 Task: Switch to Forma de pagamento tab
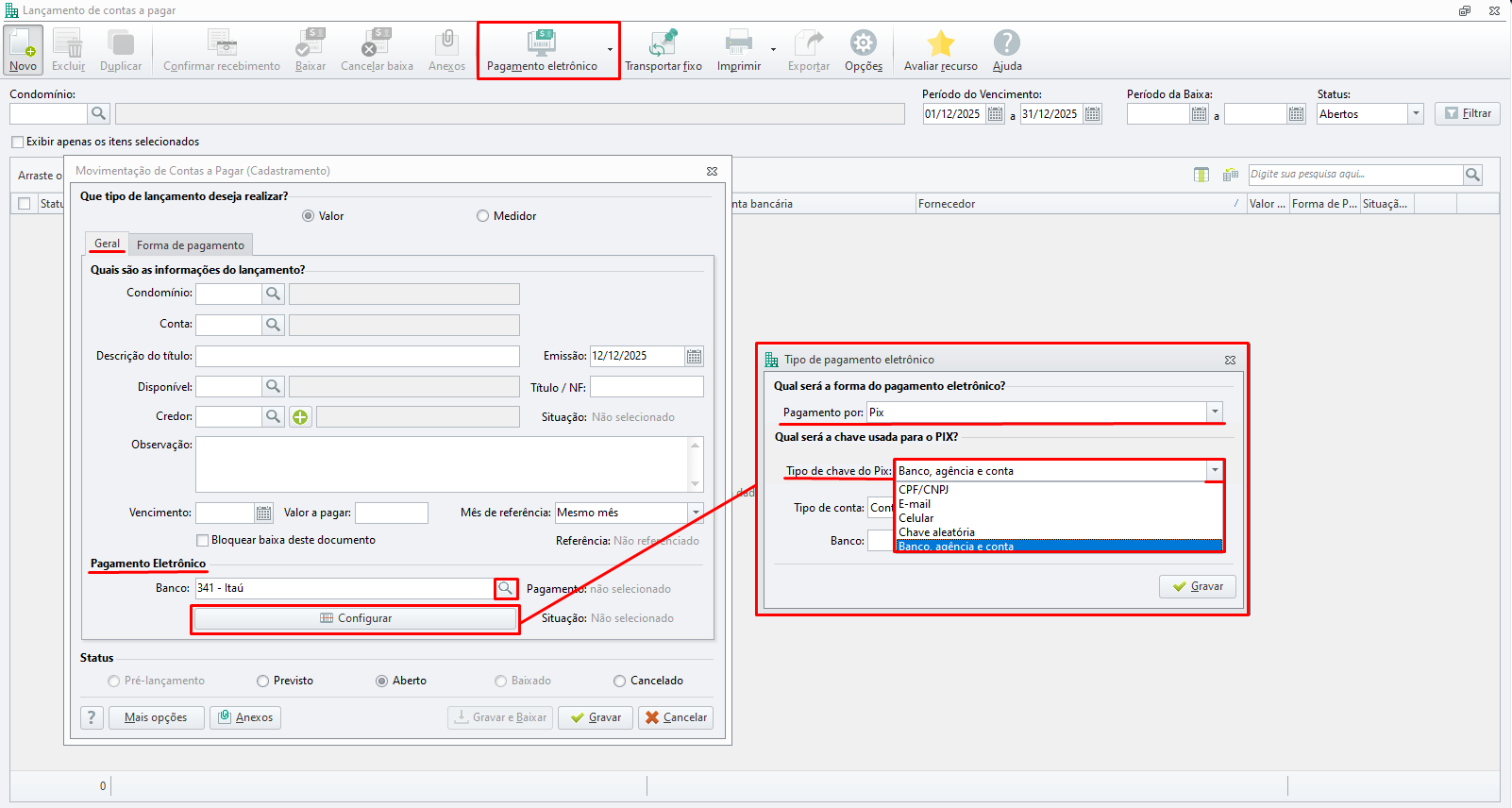[190, 245]
